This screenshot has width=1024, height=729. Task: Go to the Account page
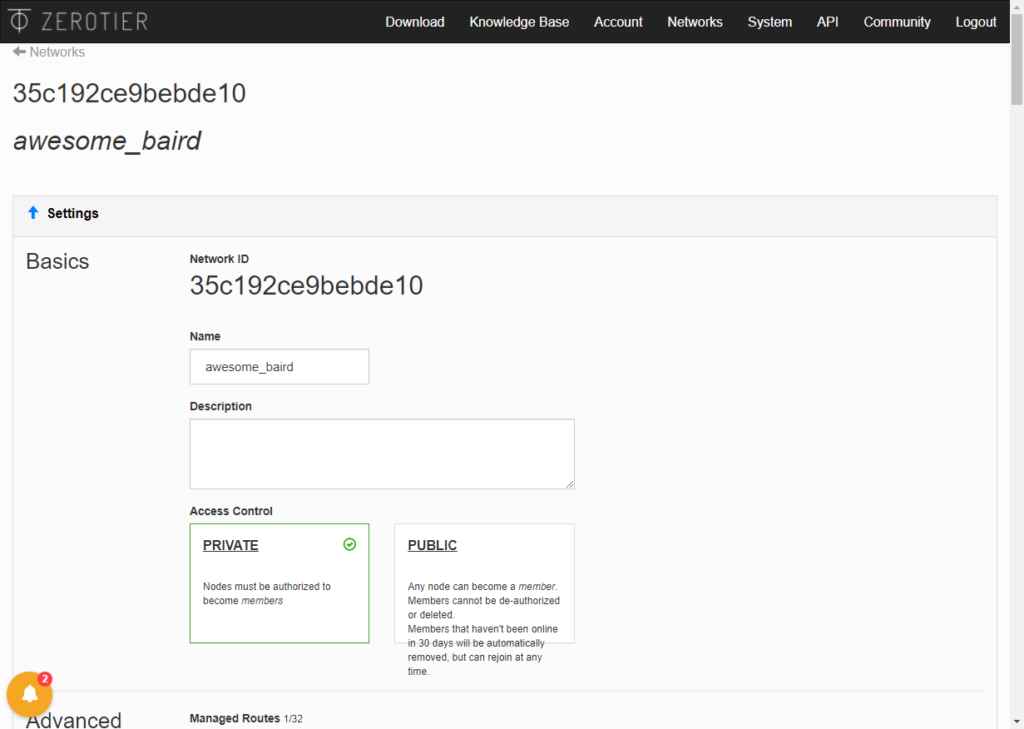(x=618, y=22)
